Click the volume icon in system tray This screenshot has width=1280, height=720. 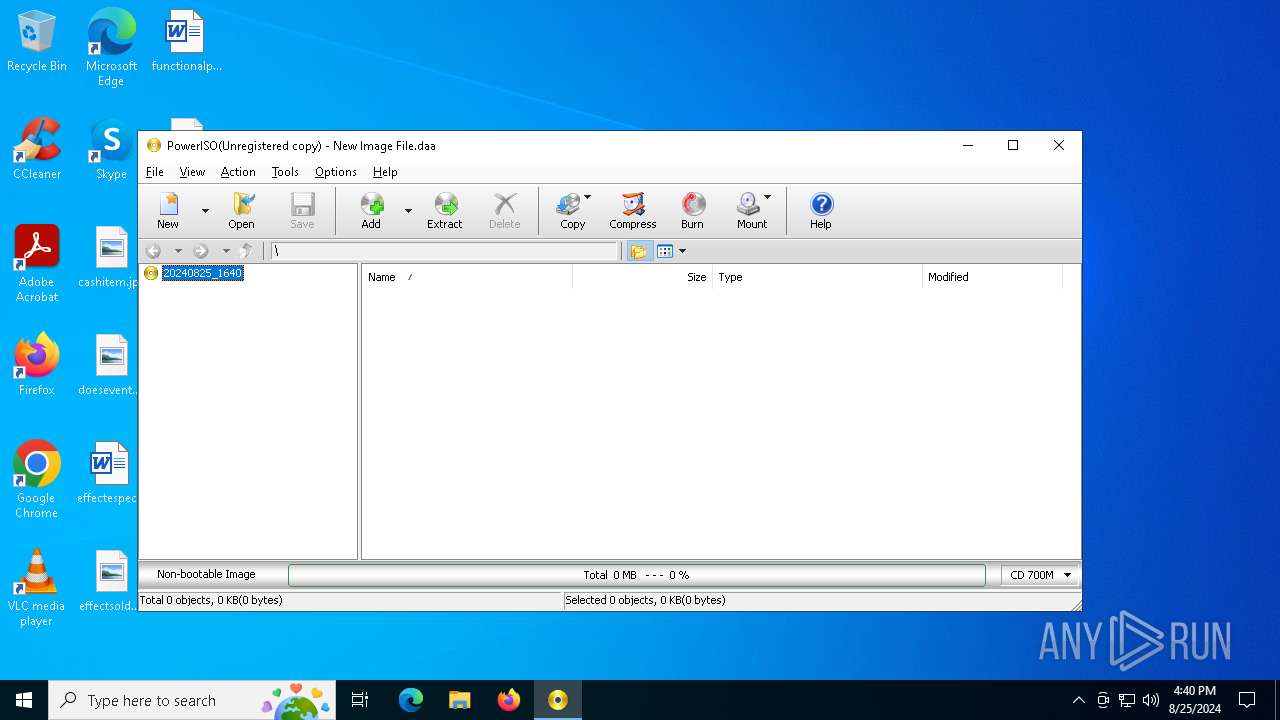click(1151, 700)
